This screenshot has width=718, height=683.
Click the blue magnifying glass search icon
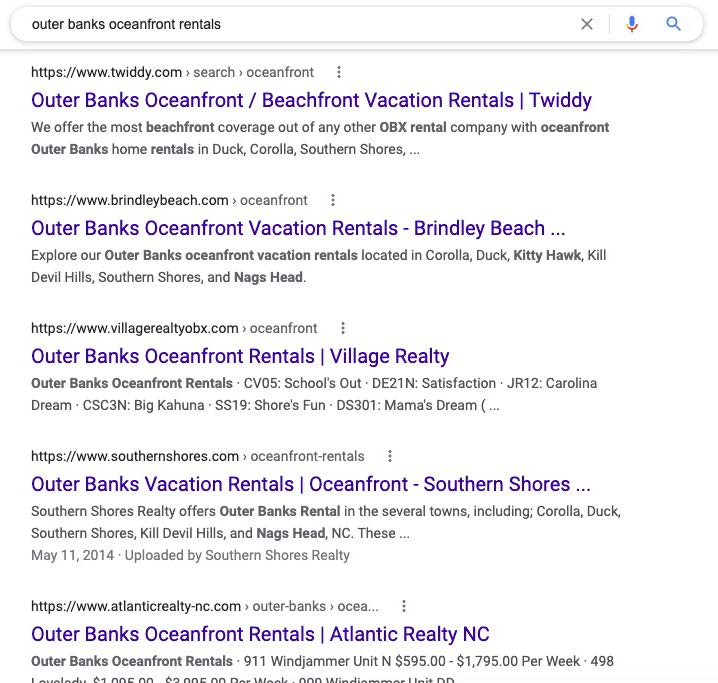coord(674,24)
